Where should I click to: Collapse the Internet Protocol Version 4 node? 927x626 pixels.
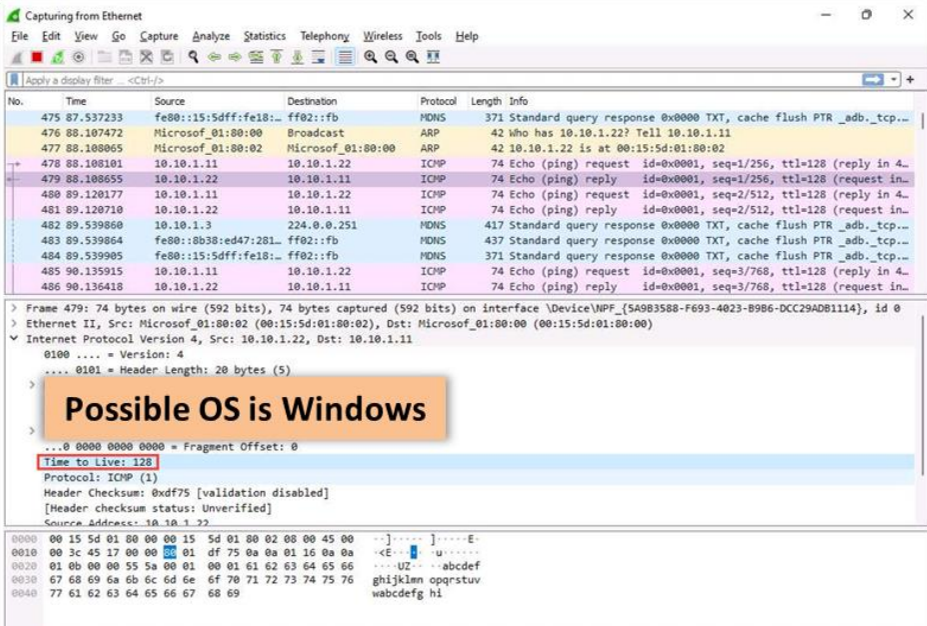(x=14, y=339)
